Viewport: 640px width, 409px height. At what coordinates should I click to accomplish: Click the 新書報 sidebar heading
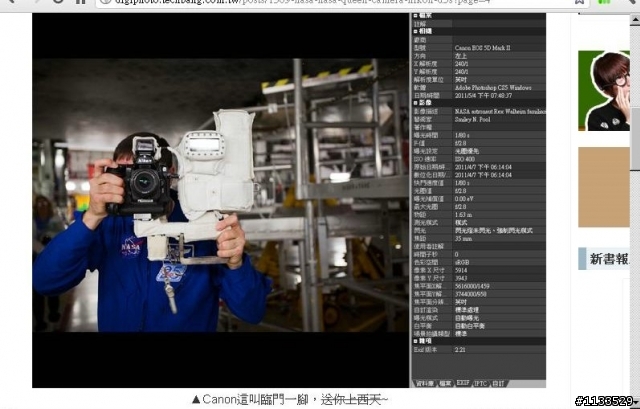click(x=608, y=259)
